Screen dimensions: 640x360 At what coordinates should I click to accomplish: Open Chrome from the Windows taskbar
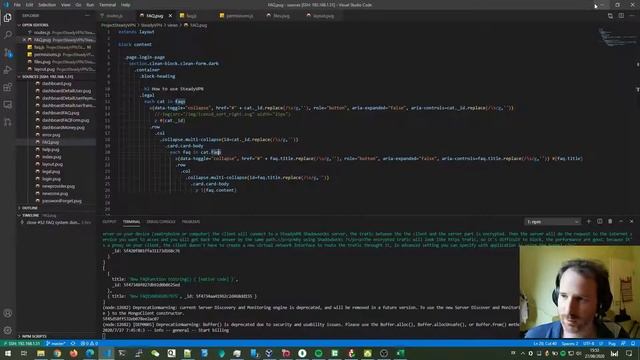point(57,353)
